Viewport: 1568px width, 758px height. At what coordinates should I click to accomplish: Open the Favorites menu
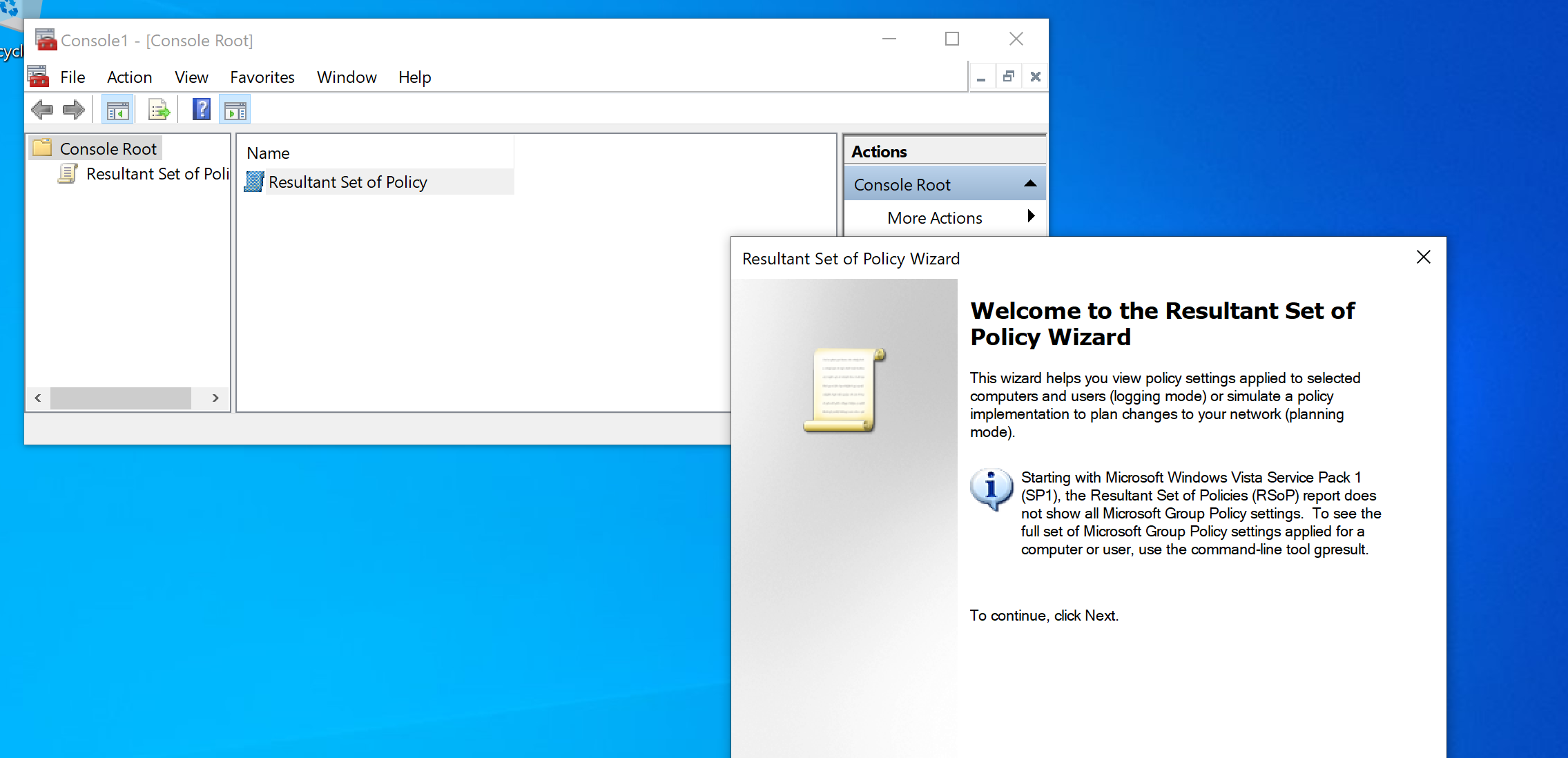(262, 77)
